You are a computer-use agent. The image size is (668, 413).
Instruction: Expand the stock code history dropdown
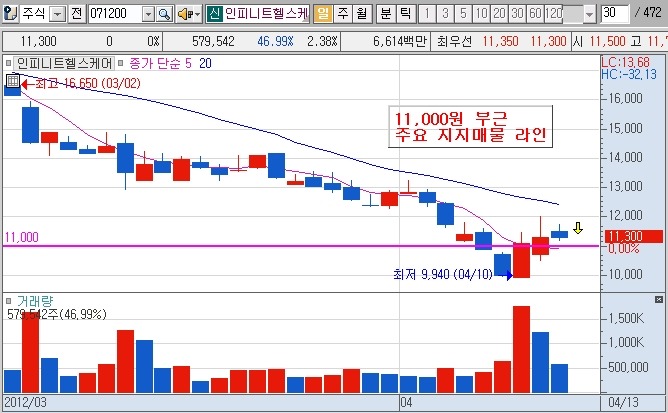[x=148, y=14]
